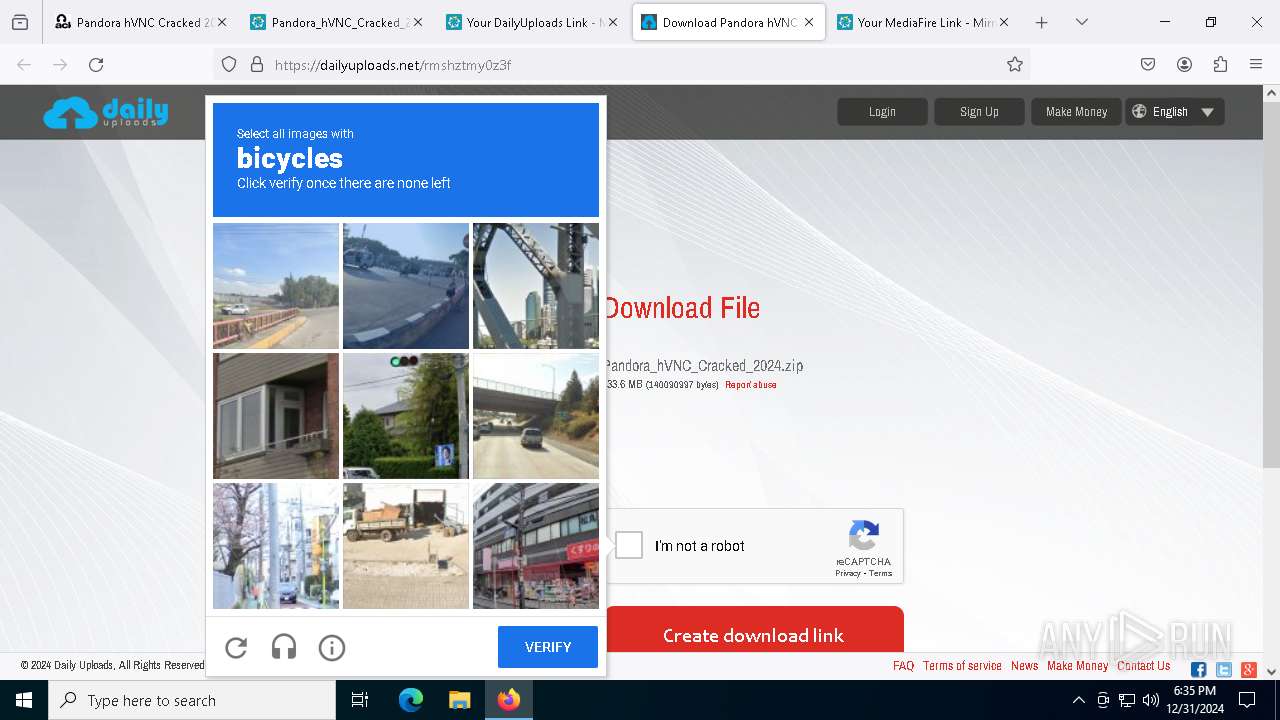
Task: Open the save to Pocket icon
Action: click(x=1148, y=64)
